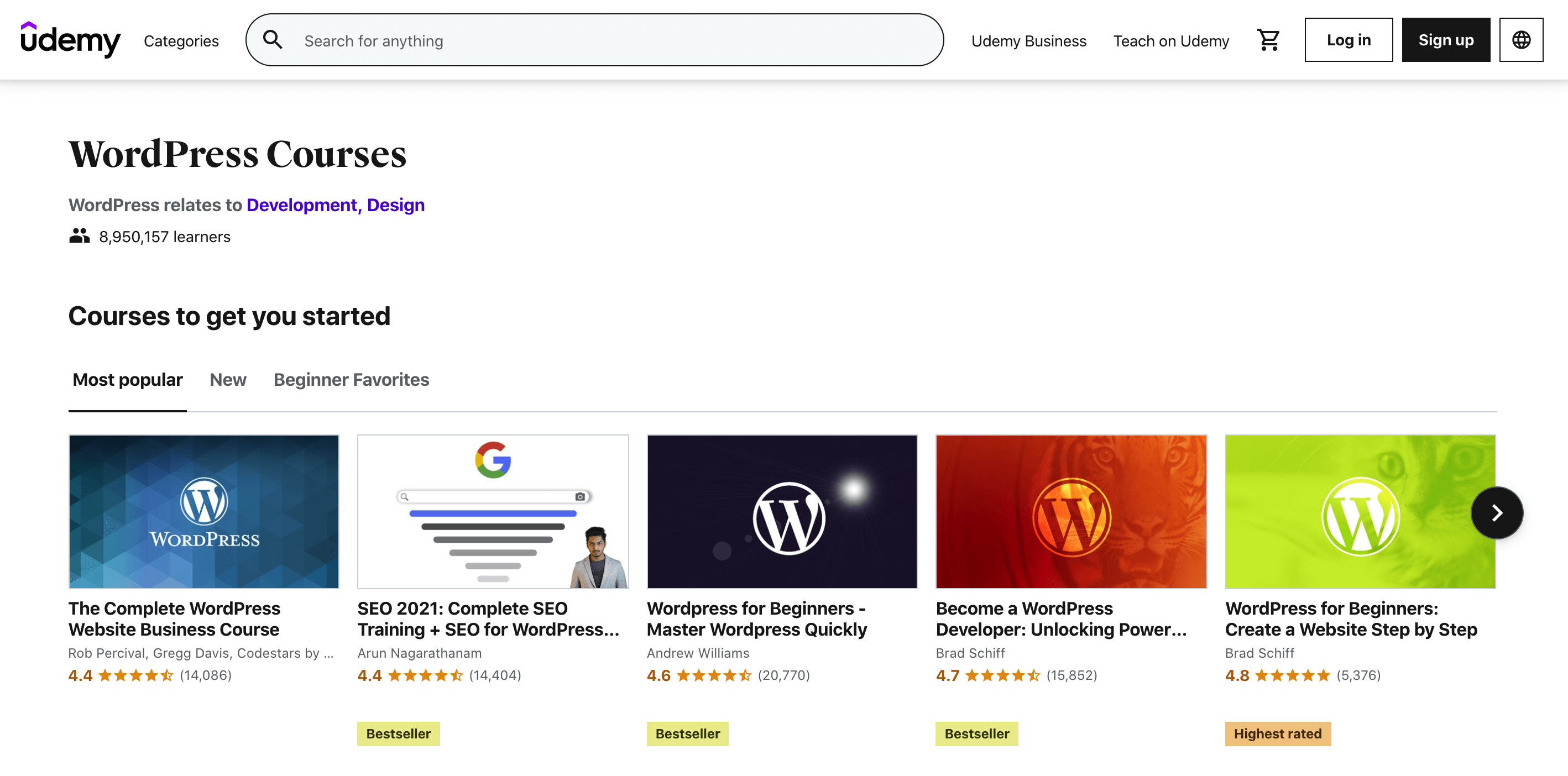
Task: Open the Design topic link
Action: pos(396,205)
